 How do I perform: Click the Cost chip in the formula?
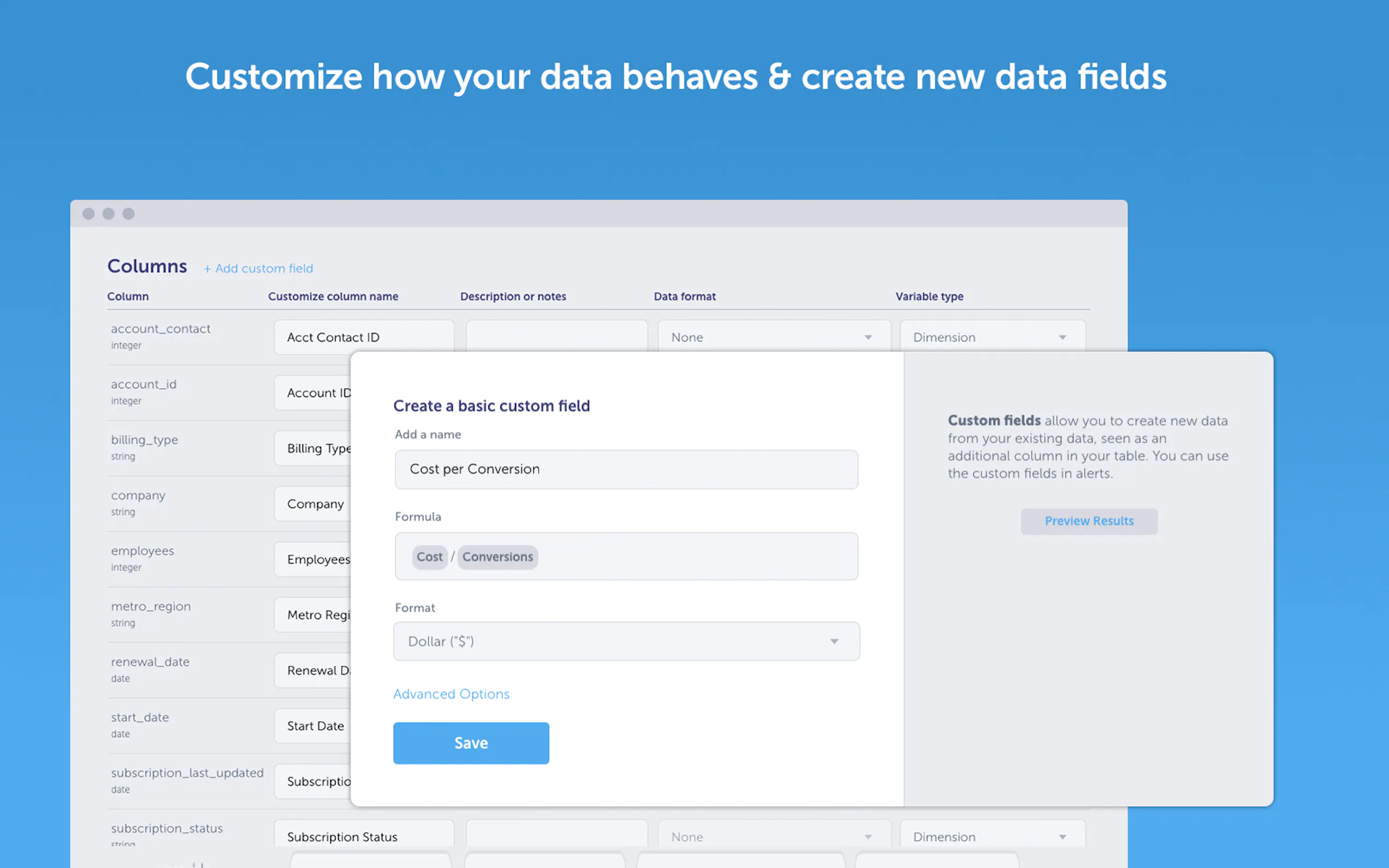coord(429,557)
